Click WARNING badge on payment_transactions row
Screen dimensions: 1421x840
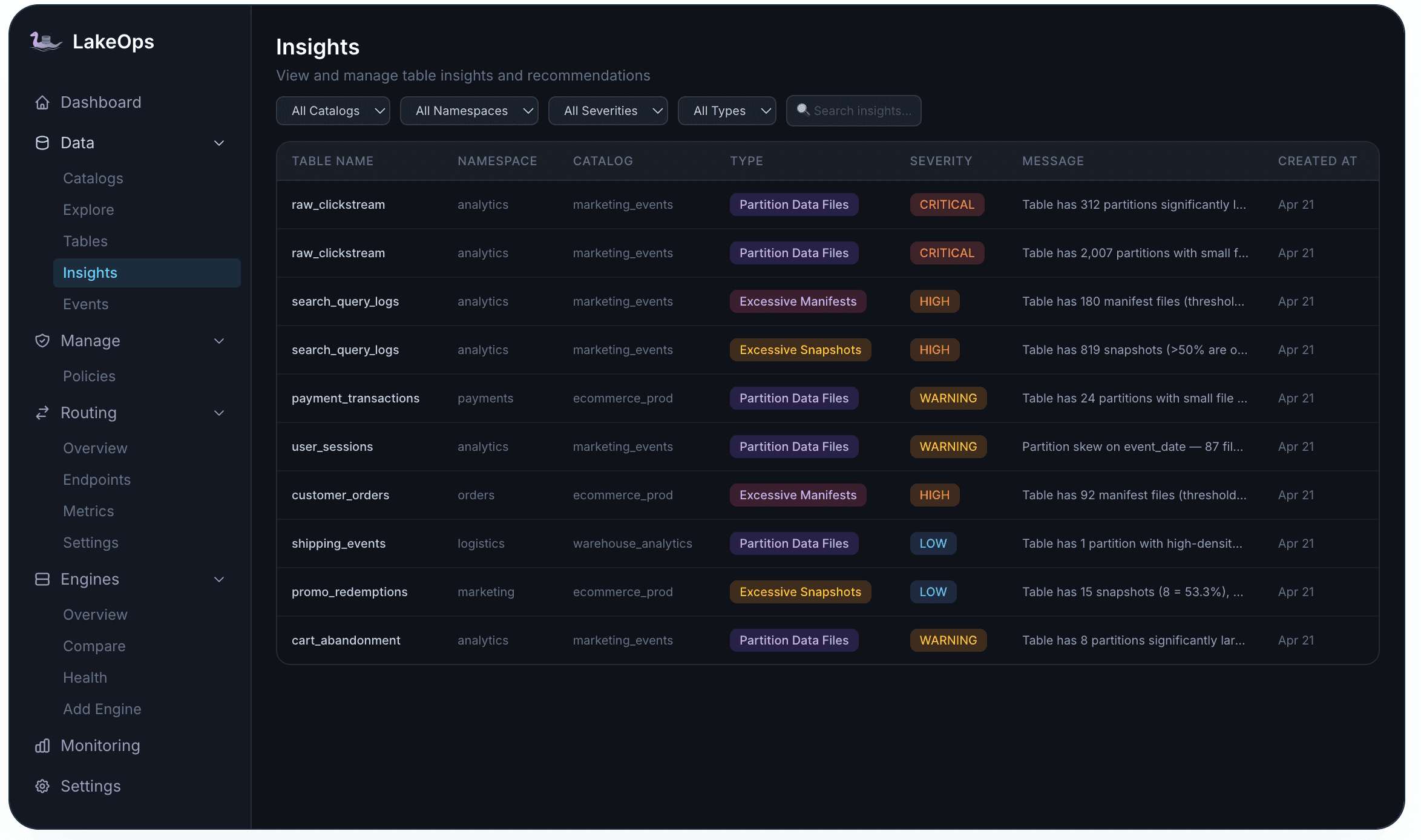point(948,398)
